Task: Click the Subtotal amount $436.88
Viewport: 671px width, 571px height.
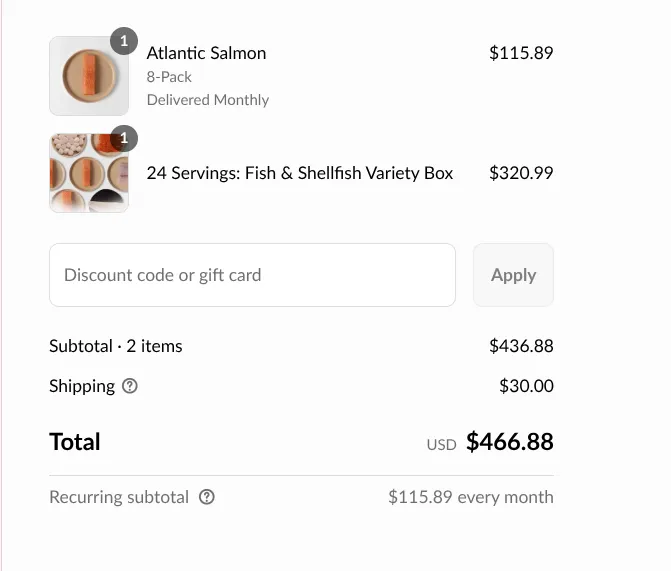Action: tap(520, 346)
